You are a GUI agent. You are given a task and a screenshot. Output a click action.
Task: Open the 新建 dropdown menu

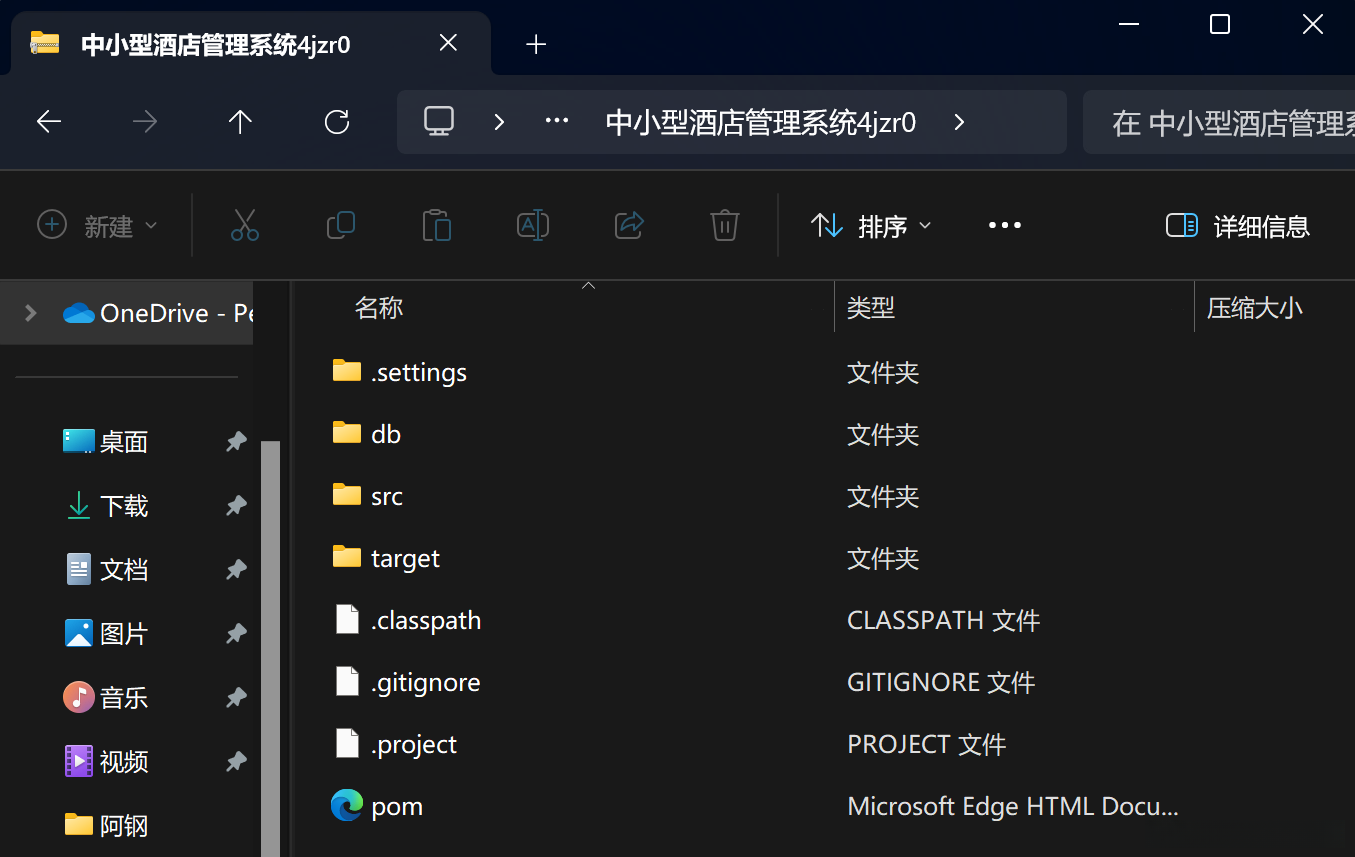pyautogui.click(x=97, y=226)
